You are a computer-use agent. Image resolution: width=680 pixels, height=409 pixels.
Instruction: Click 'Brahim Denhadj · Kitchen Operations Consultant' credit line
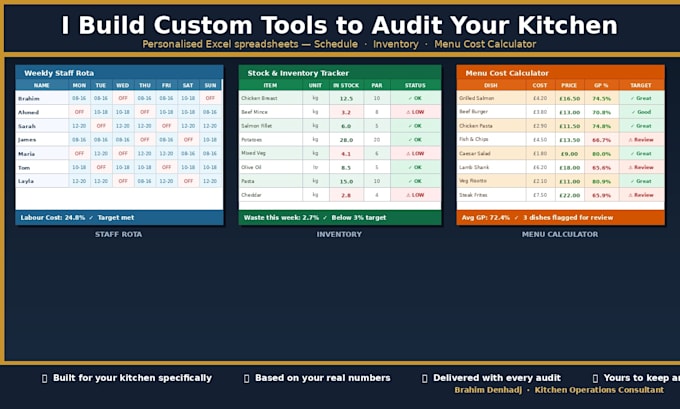(559, 390)
